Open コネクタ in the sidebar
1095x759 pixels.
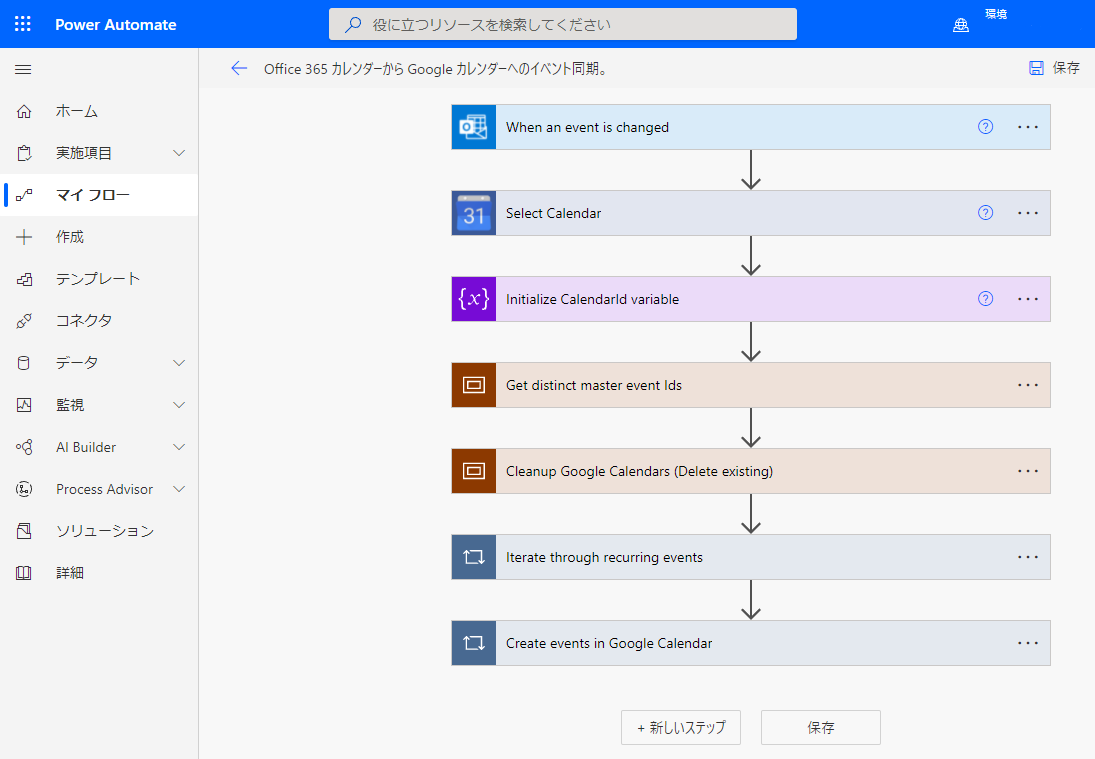[x=99, y=320]
